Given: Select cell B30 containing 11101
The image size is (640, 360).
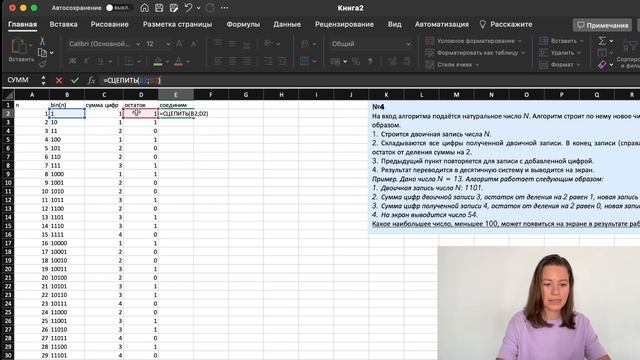Looking at the screenshot, I should click(x=67, y=356).
